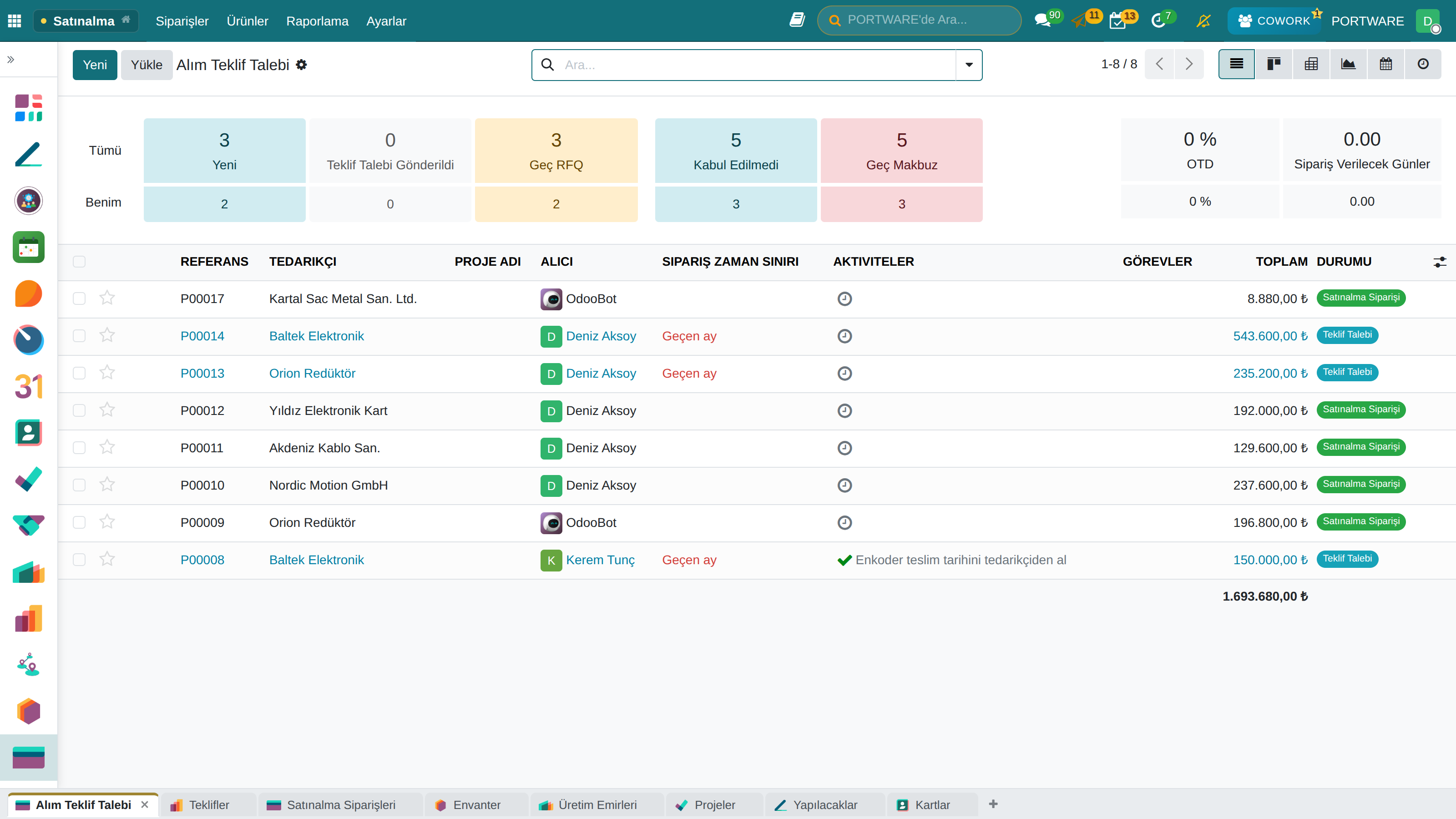This screenshot has width=1456, height=819.
Task: Open the COWORK button
Action: coord(1274,21)
